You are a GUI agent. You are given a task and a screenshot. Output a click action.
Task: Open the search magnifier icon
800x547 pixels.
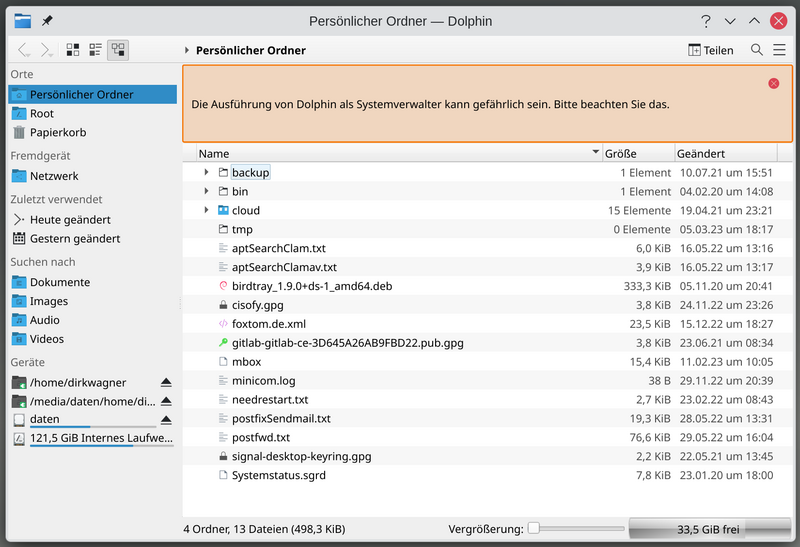tap(757, 49)
